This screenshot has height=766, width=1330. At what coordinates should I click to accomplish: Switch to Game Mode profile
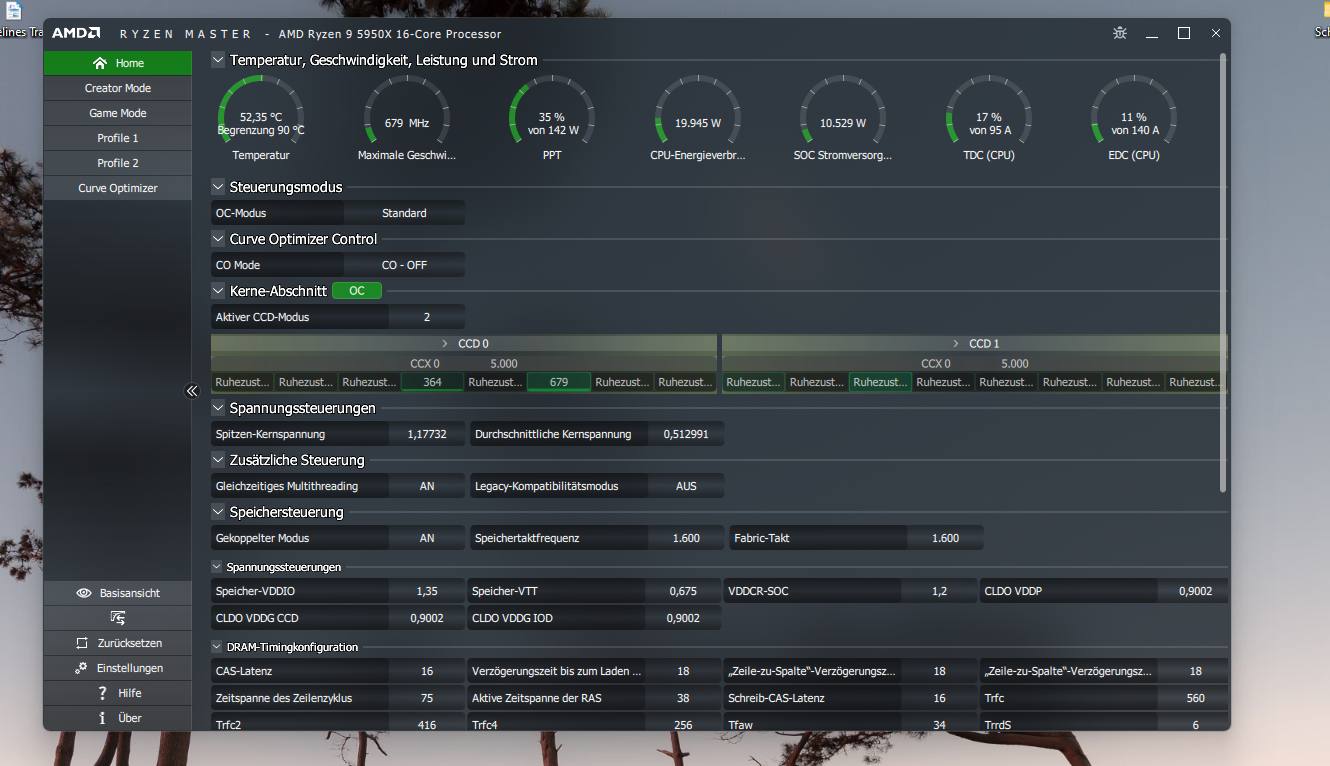tap(118, 113)
